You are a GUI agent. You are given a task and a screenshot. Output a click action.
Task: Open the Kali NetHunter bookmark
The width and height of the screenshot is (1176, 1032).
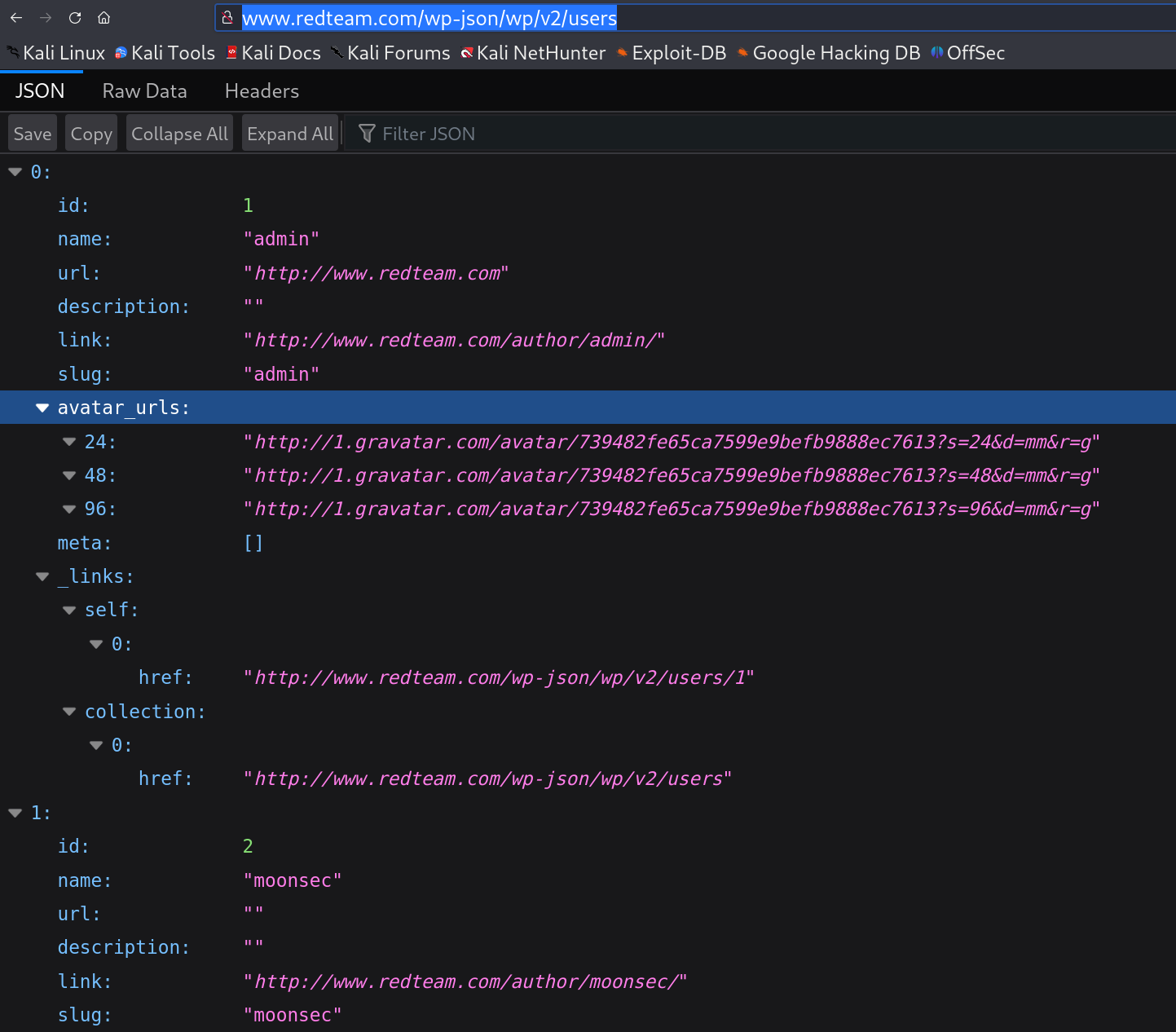tap(533, 53)
